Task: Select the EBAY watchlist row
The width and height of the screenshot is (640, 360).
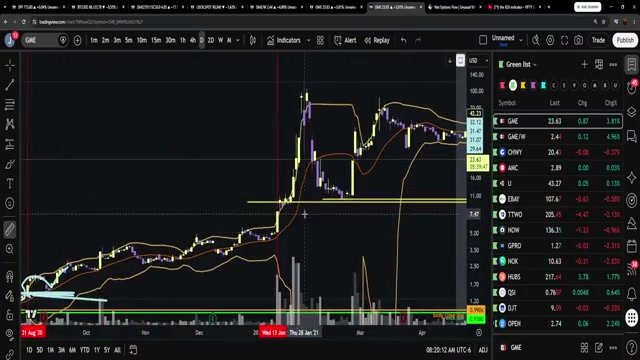Action: point(558,199)
